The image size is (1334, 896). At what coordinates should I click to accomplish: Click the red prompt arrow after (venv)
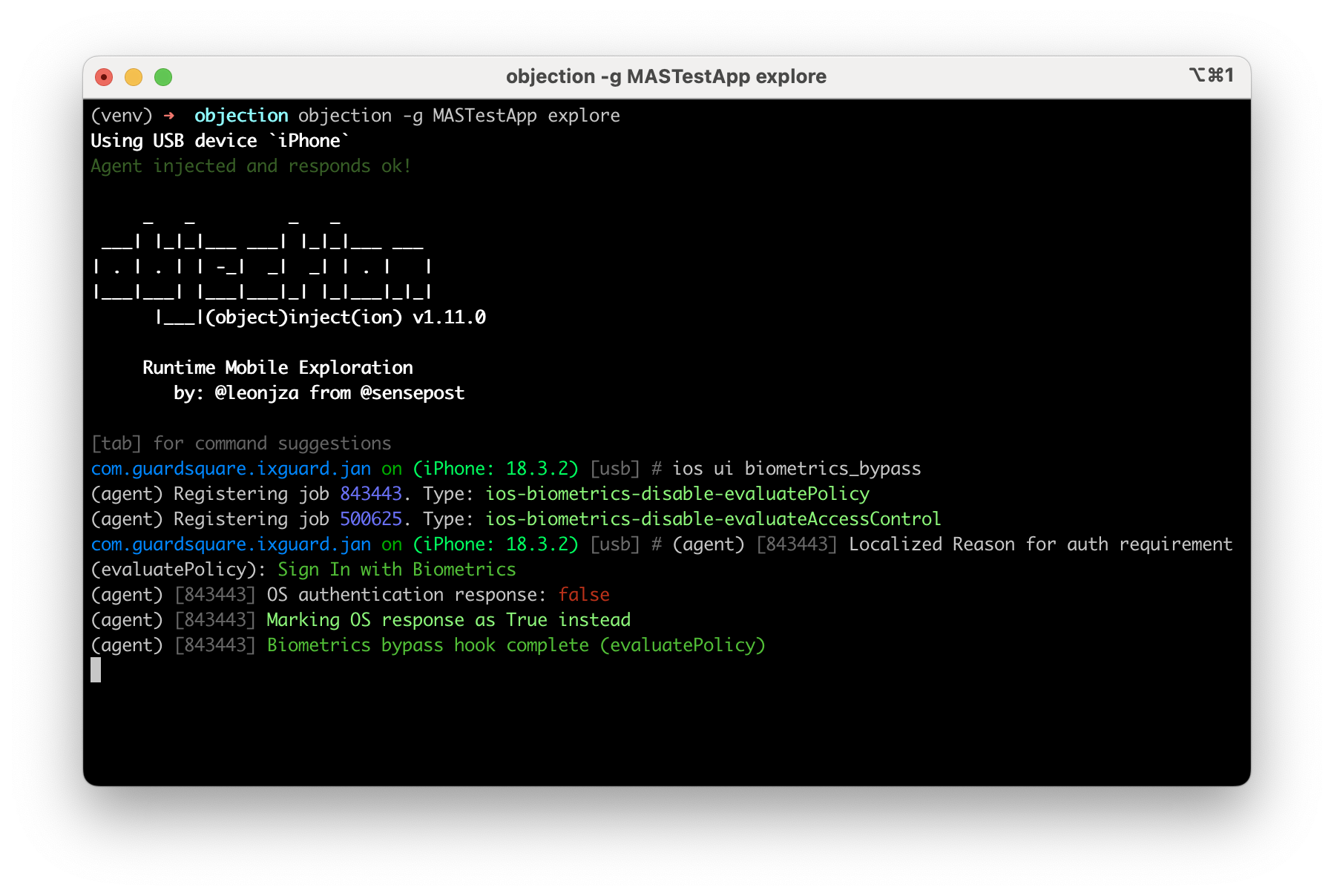pos(169,116)
